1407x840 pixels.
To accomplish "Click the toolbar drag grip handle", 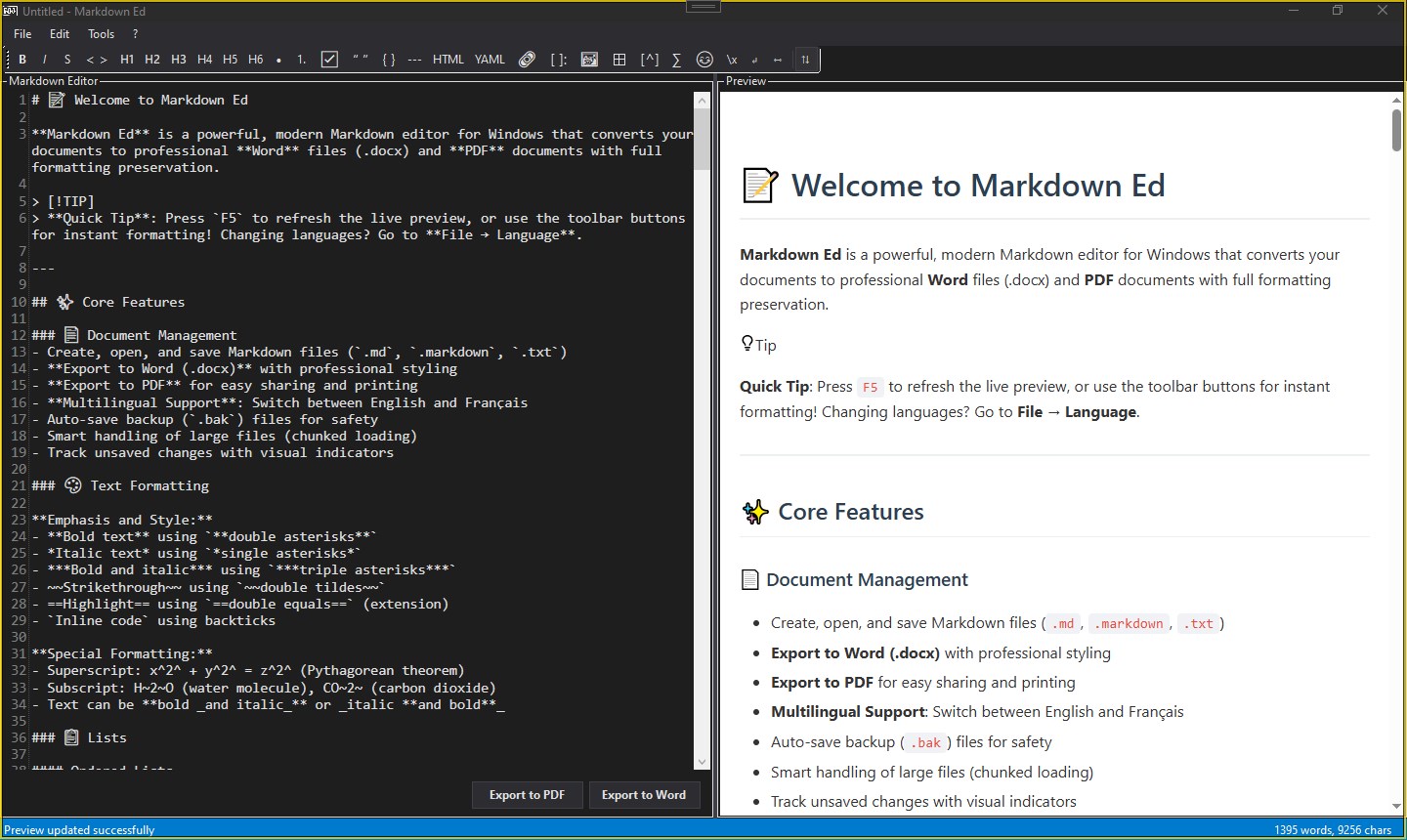I will coord(7,60).
